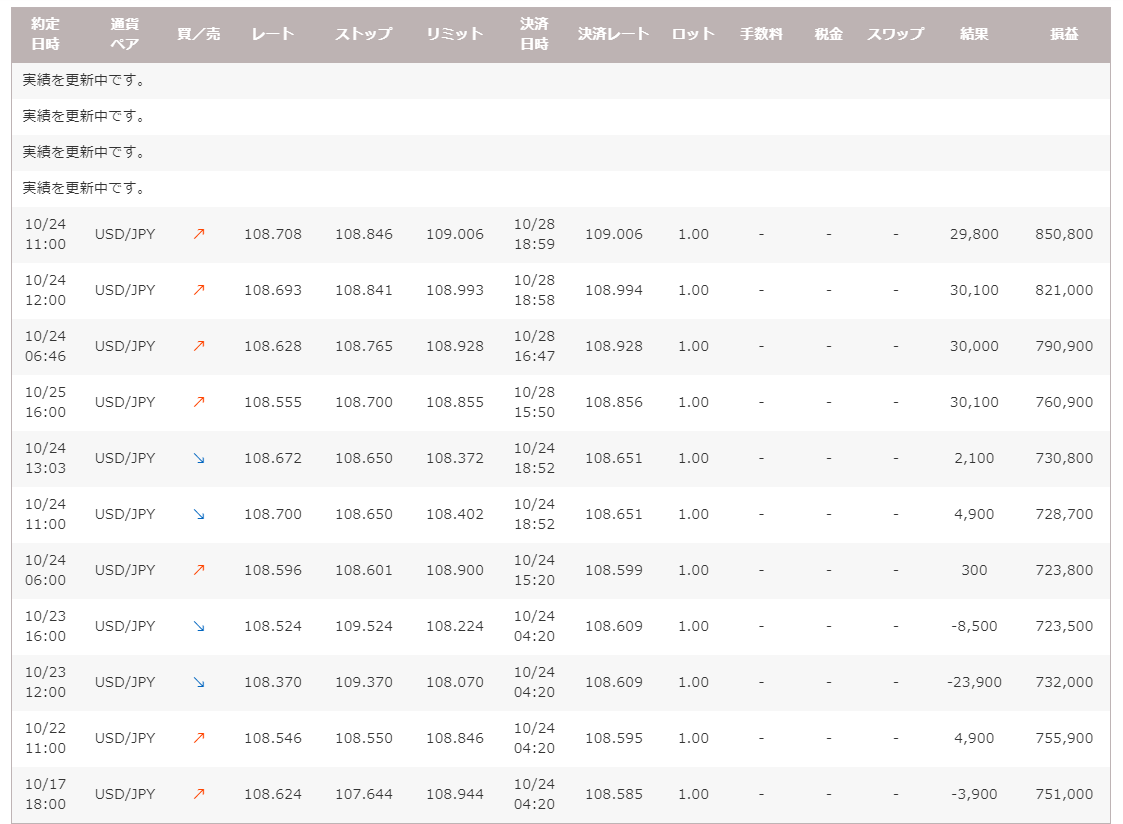Click the ストップ column header

click(364, 34)
